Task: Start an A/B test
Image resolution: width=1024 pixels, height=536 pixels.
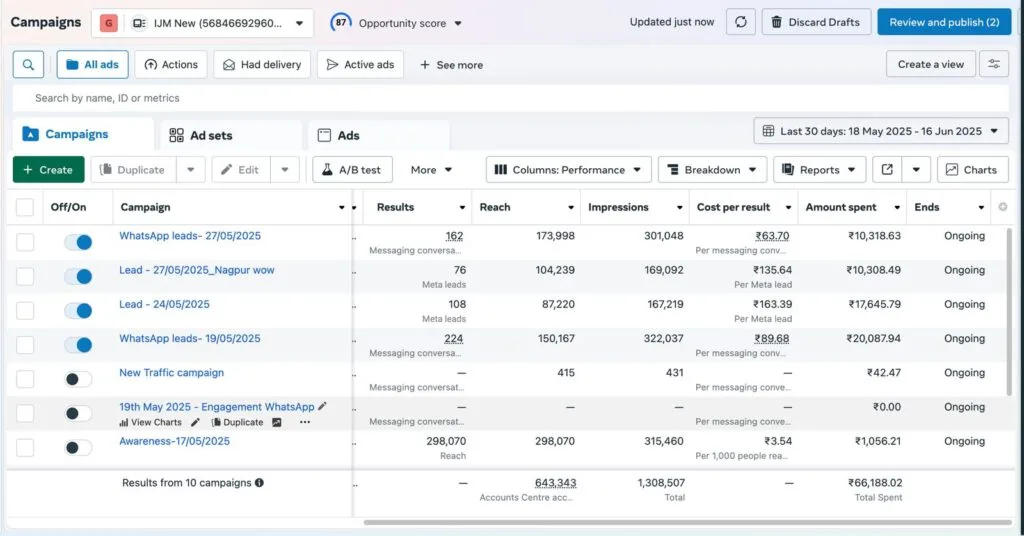Action: 353,170
